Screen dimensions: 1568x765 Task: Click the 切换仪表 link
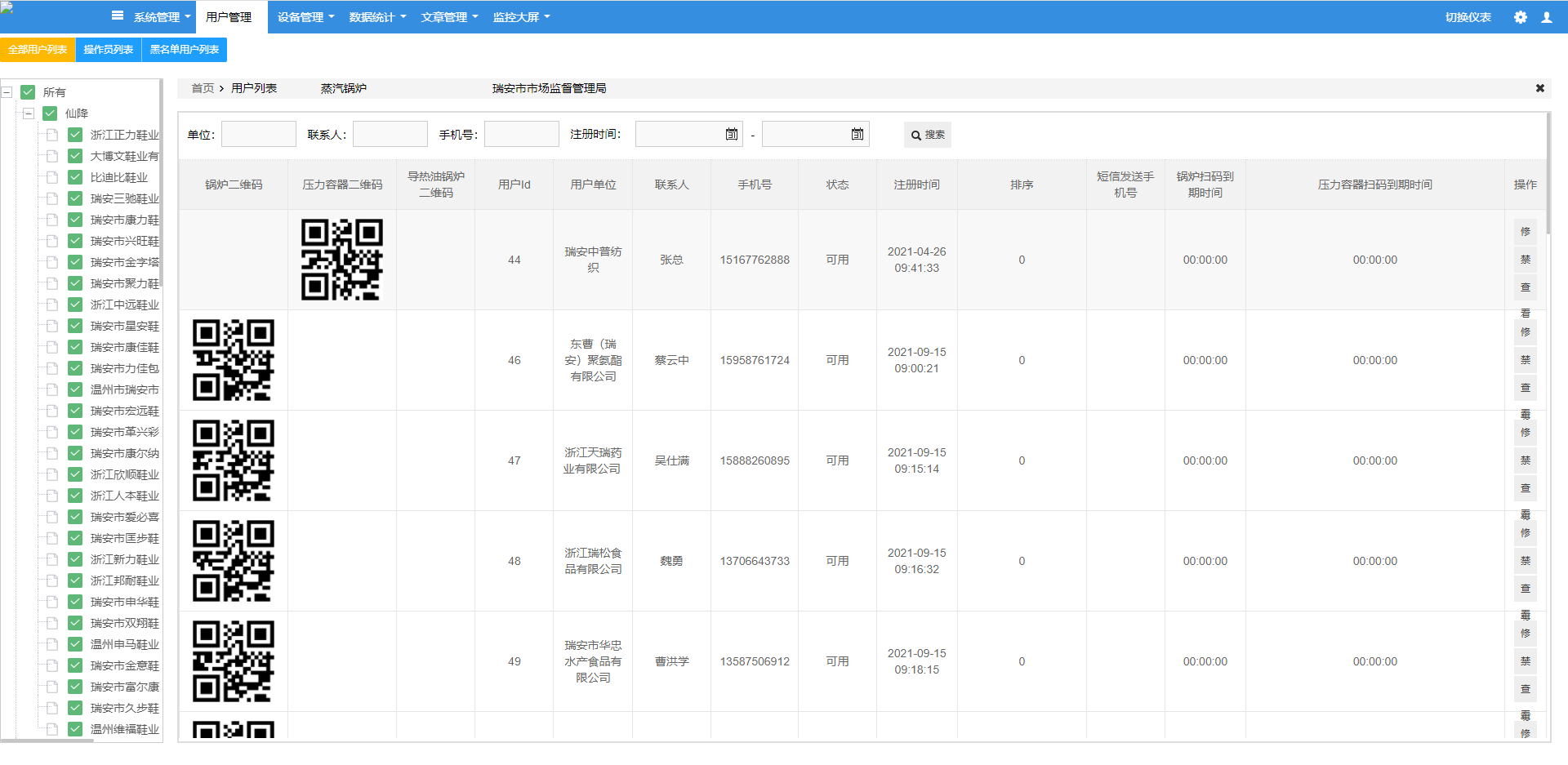[x=1468, y=17]
